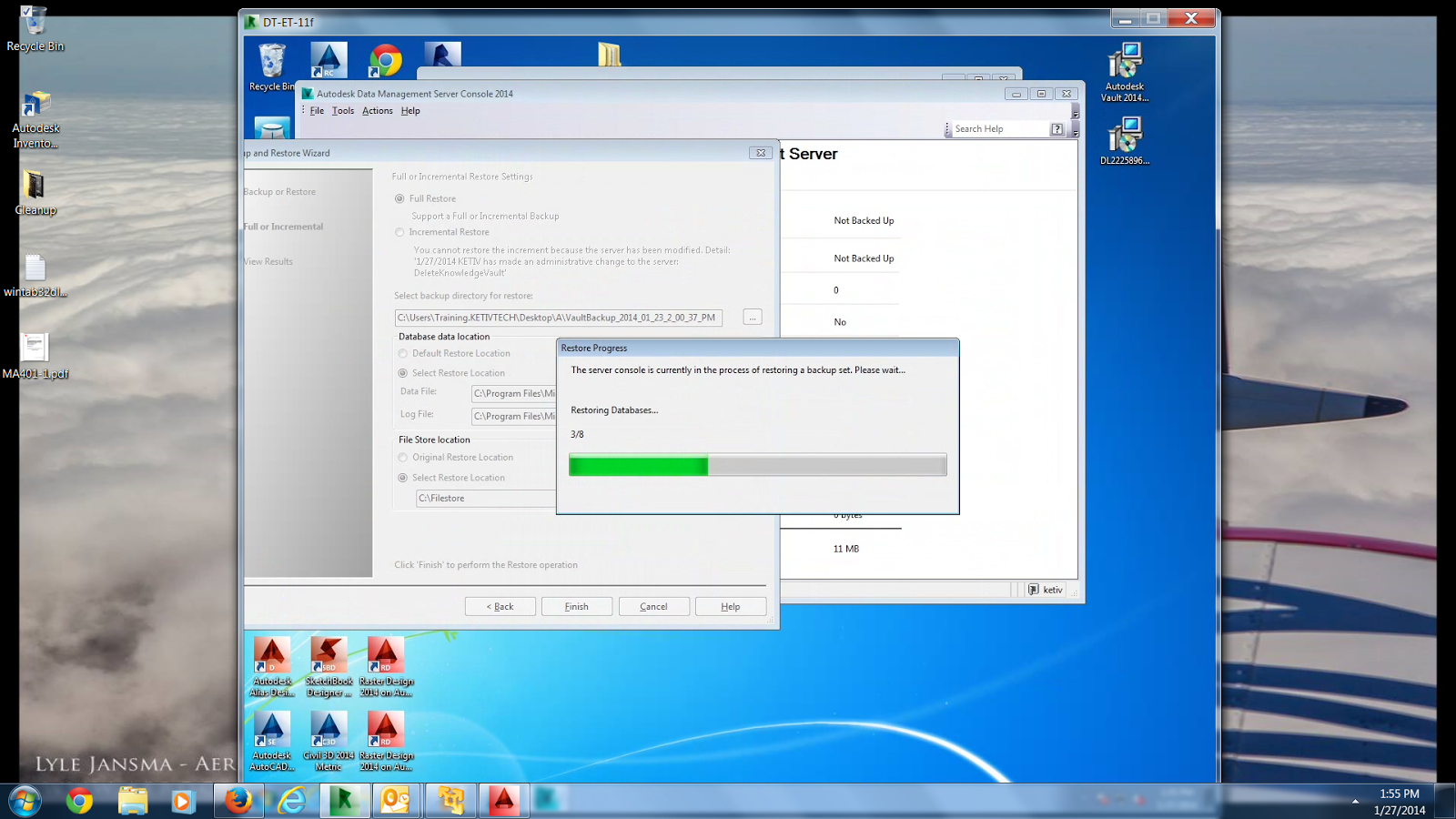
Task: Click the Search Help question mark icon
Action: pos(1057,129)
